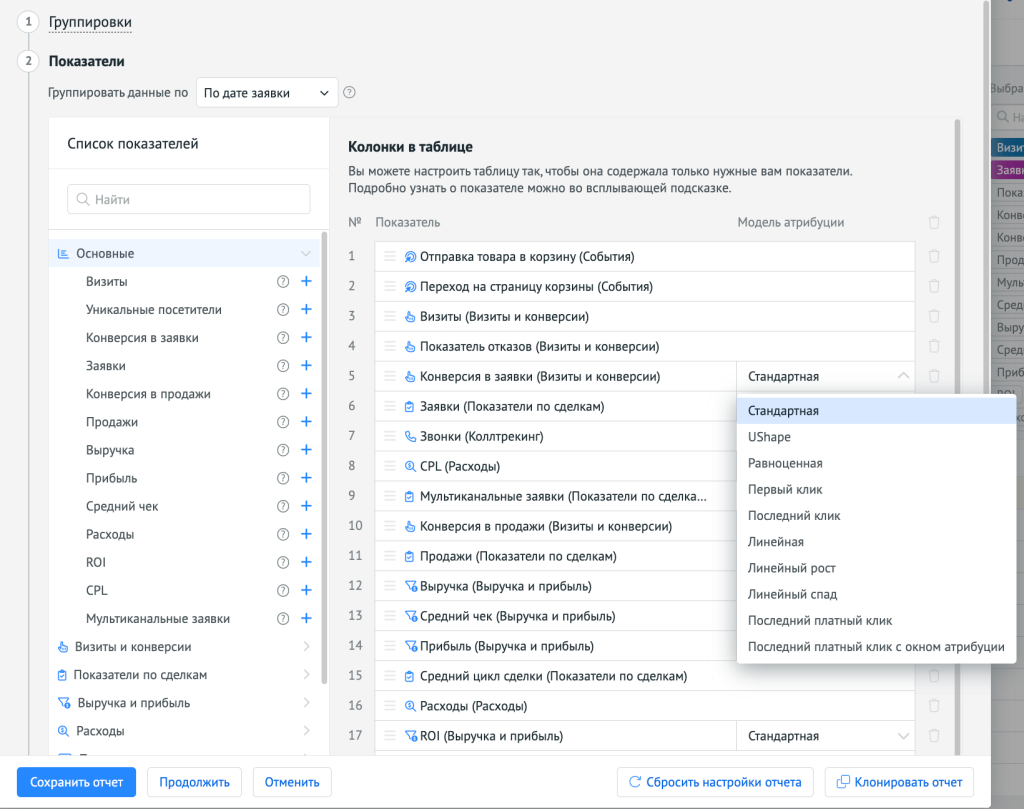The height and width of the screenshot is (809, 1024).
Task: Delete row 17 ROI column with trash icon
Action: pos(934,736)
